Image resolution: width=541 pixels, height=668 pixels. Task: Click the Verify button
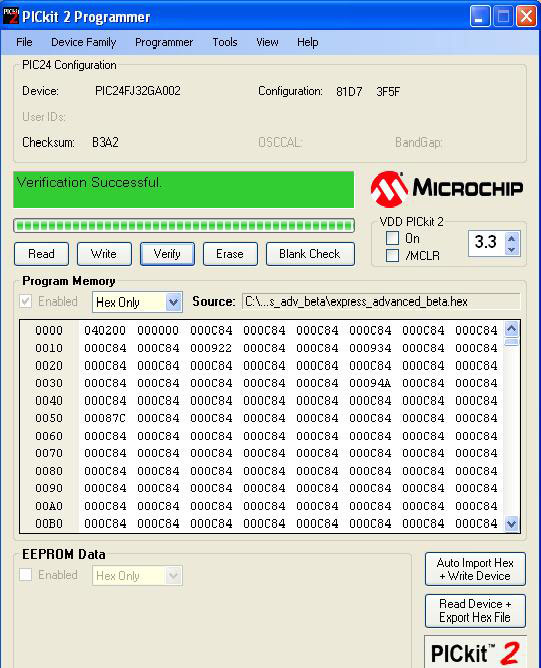coord(167,254)
